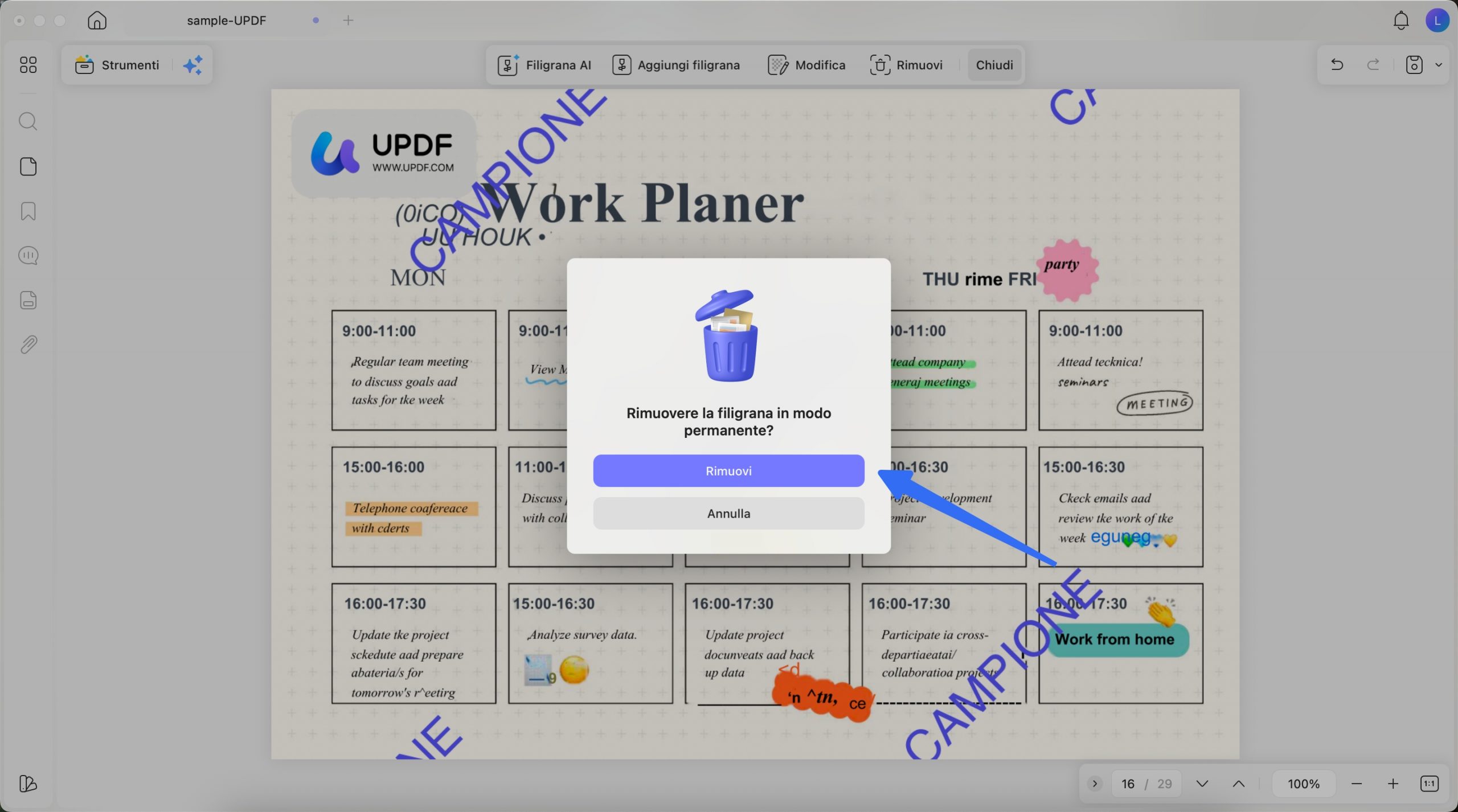The height and width of the screenshot is (812, 1458).
Task: Click the save icon in toolbar
Action: 1414,65
